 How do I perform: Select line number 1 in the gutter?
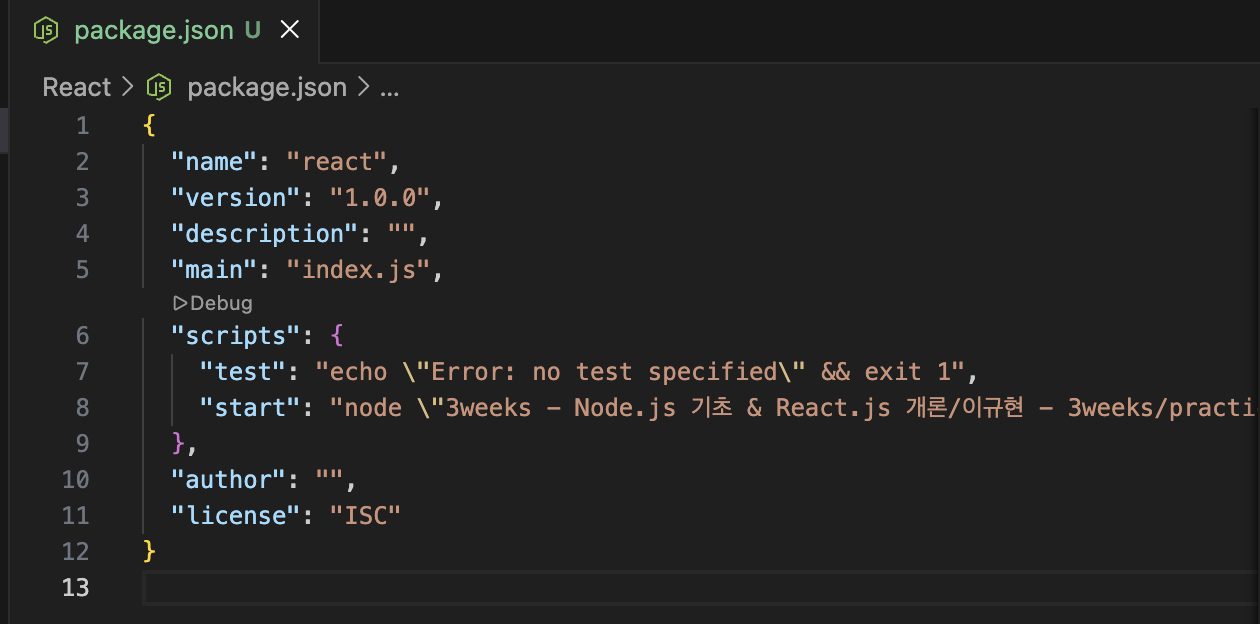82,126
